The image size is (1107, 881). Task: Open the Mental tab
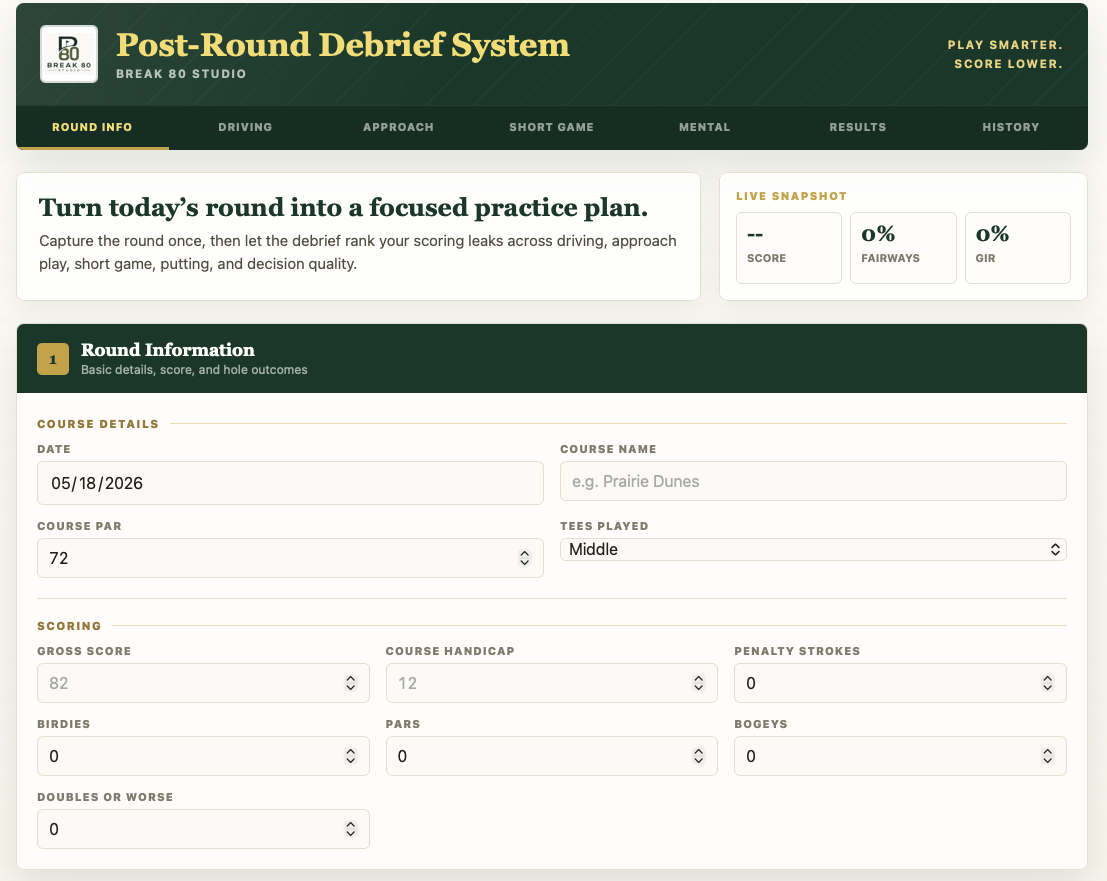pyautogui.click(x=705, y=127)
